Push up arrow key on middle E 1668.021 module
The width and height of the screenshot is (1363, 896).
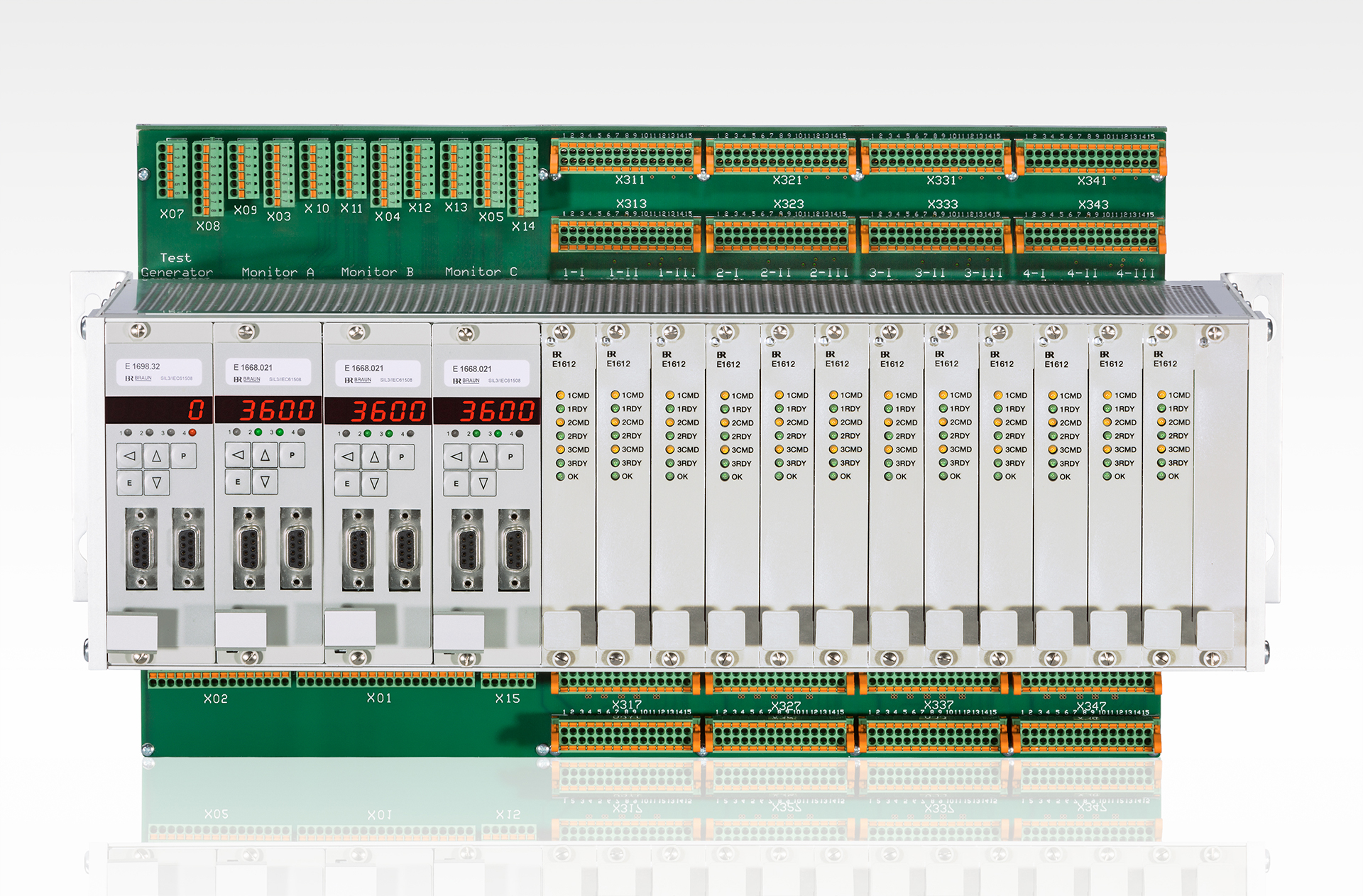pyautogui.click(x=374, y=457)
